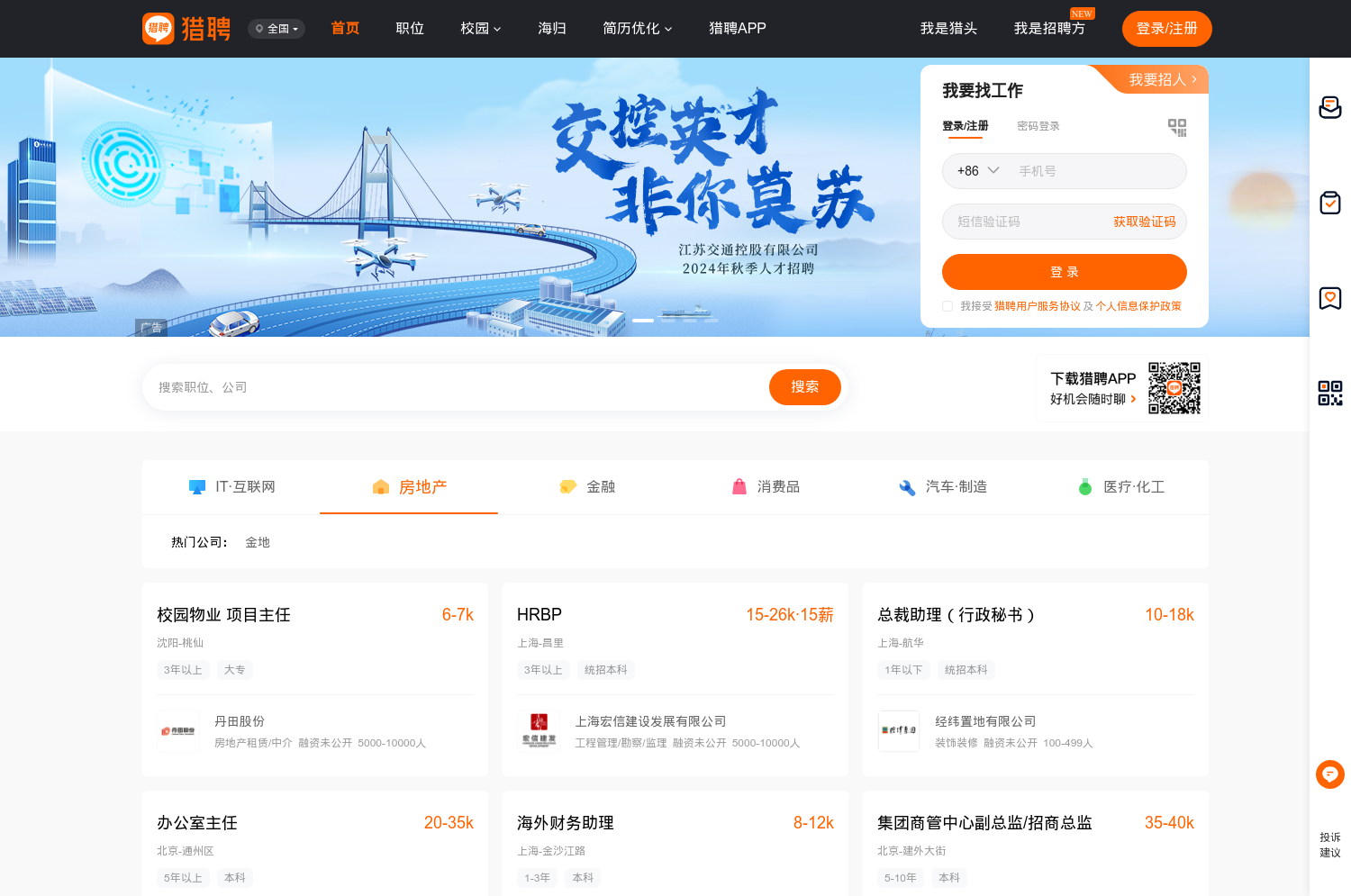
Task: Click company name 经纬置地有限公司
Action: click(x=985, y=721)
